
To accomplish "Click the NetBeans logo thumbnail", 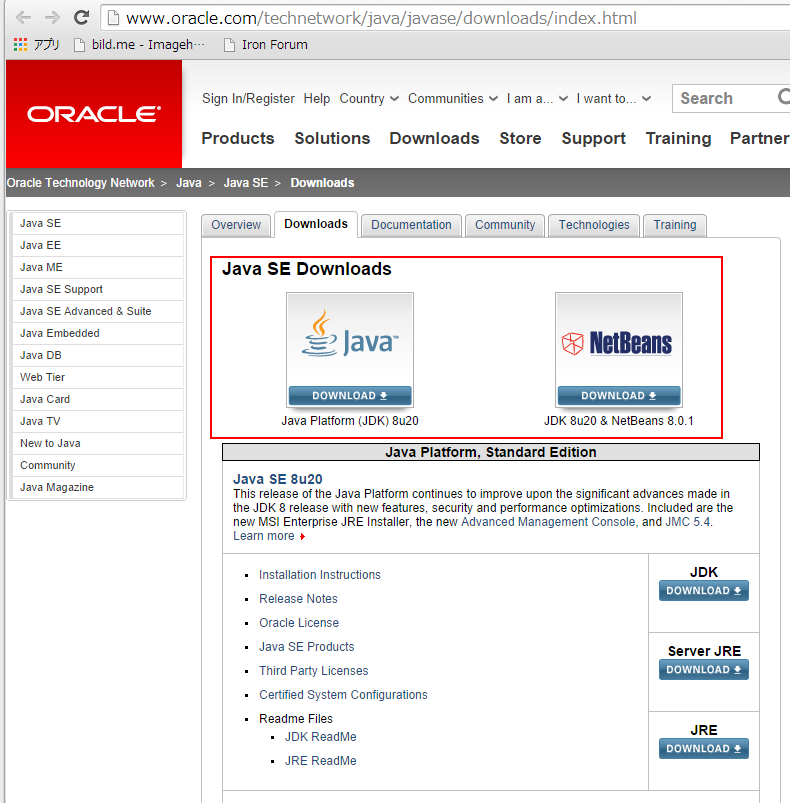I will pos(618,343).
